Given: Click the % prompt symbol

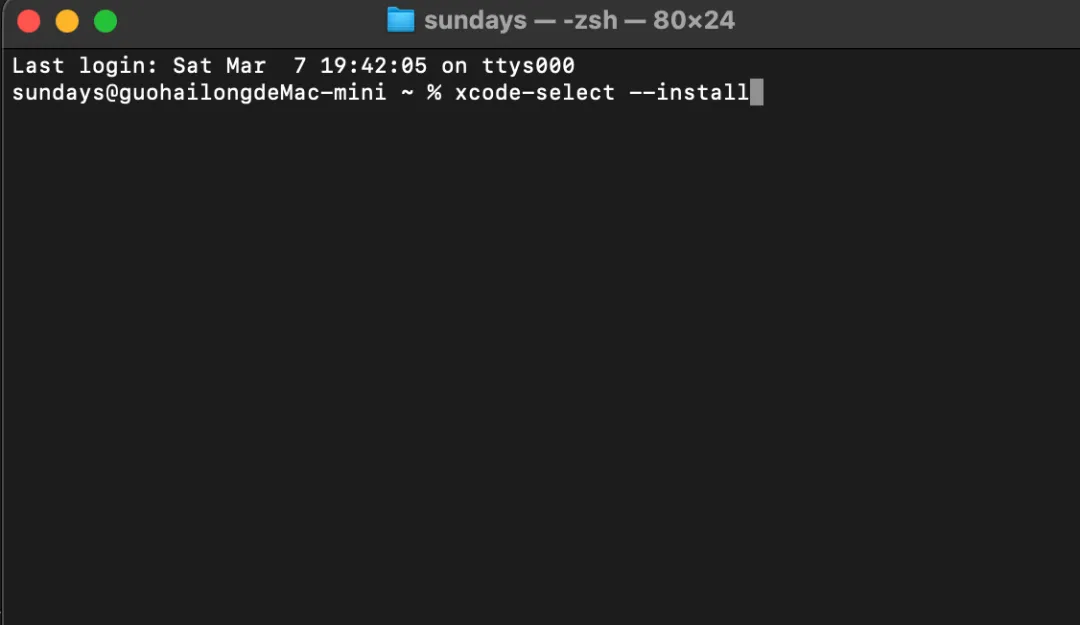Looking at the screenshot, I should [x=434, y=92].
